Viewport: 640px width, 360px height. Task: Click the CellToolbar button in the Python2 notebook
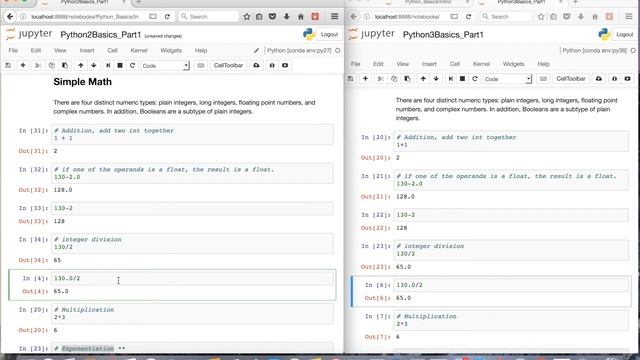229,65
